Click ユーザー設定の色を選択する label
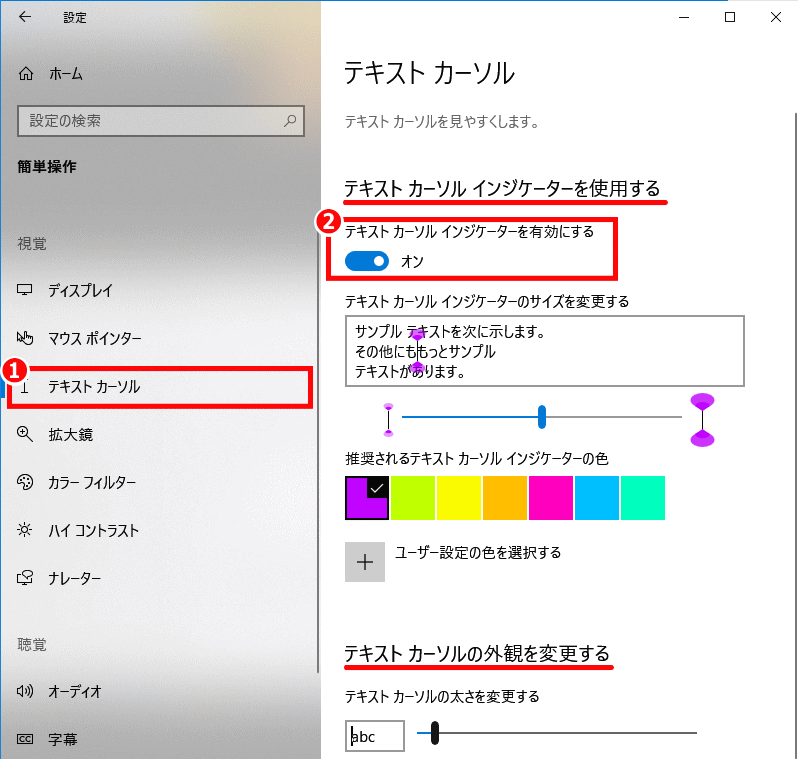798x759 pixels. click(478, 553)
